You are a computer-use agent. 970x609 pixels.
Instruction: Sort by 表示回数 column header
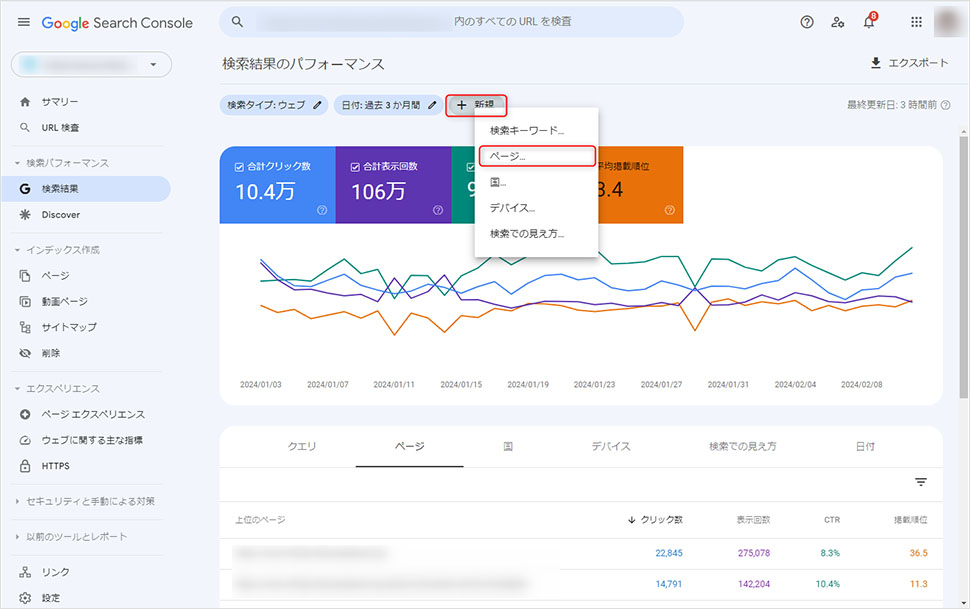click(x=753, y=520)
